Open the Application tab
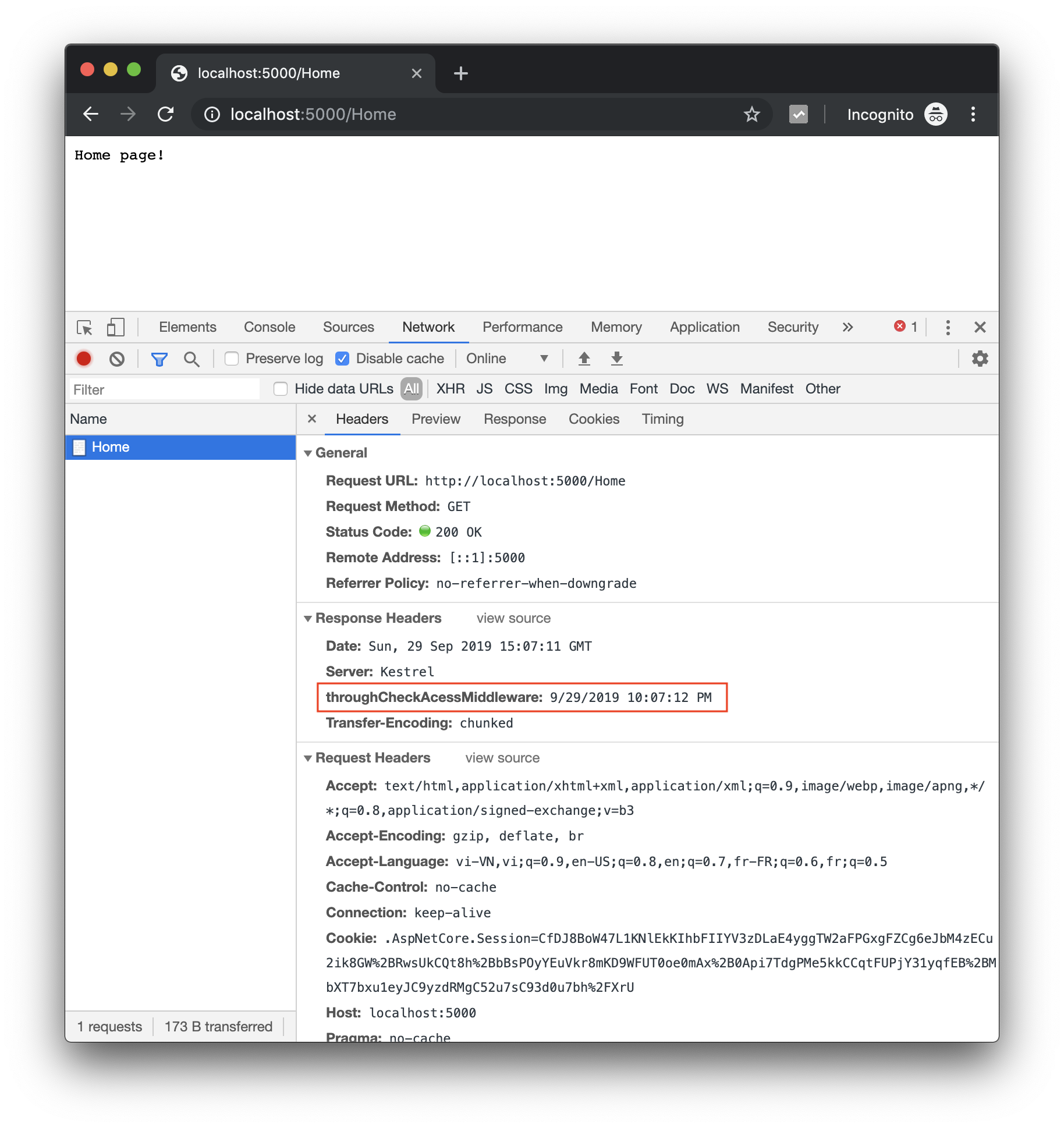1064x1128 pixels. click(x=705, y=327)
